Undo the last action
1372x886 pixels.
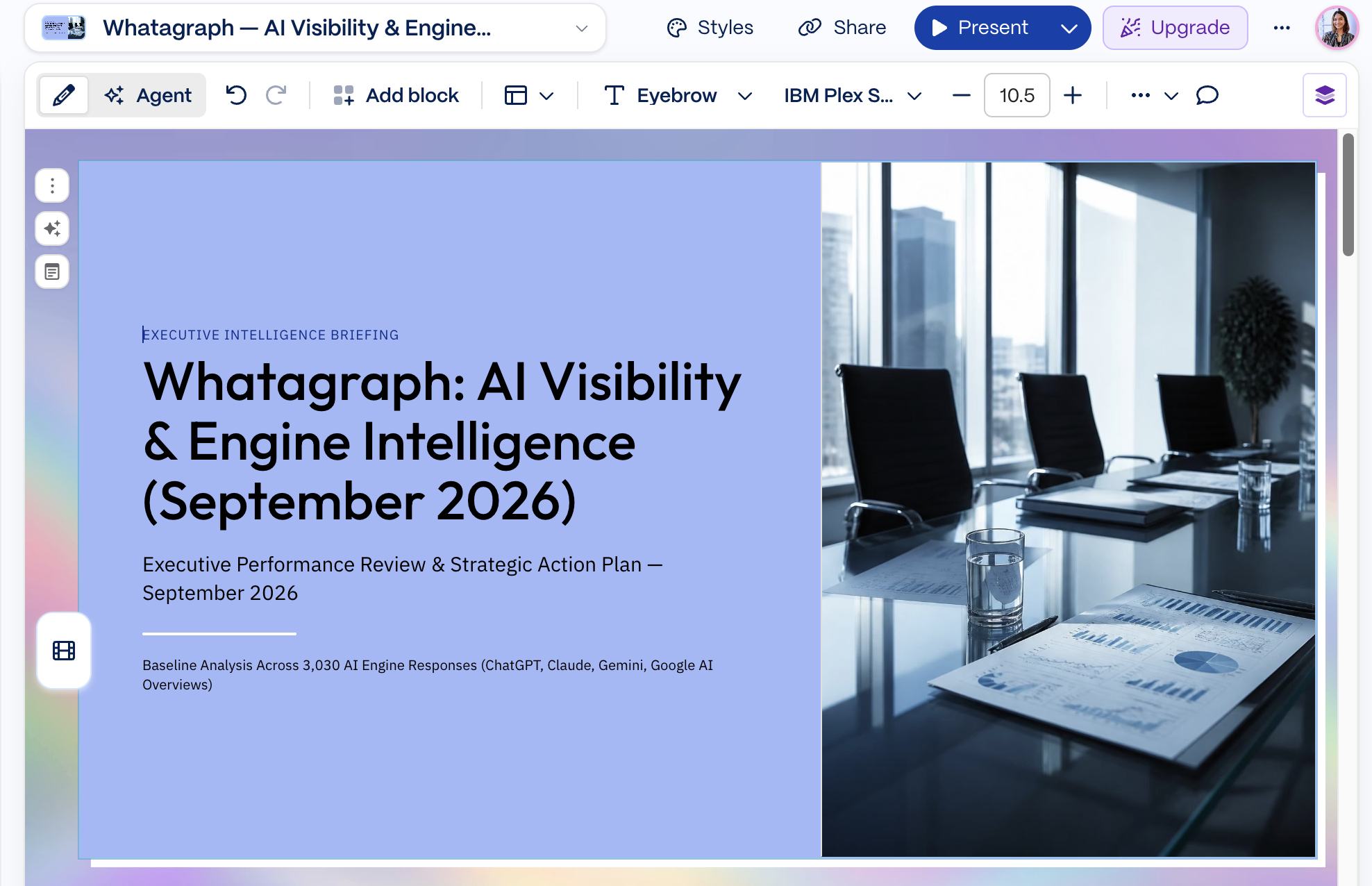coord(236,95)
